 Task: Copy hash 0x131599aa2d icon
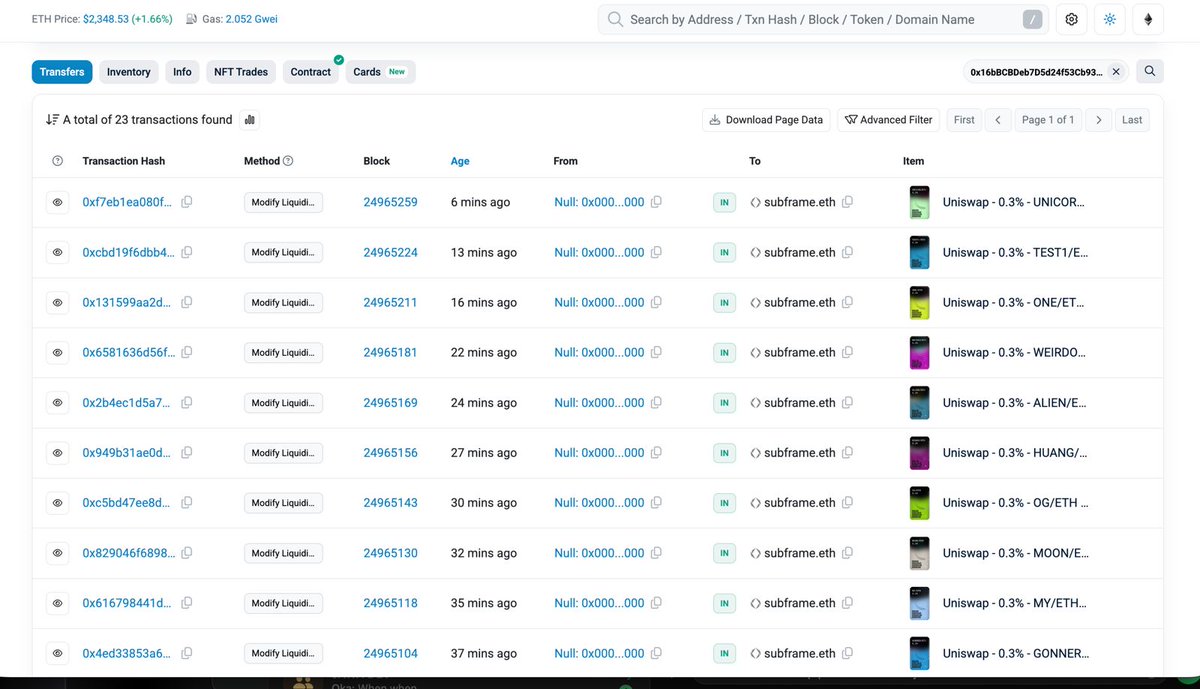(186, 302)
